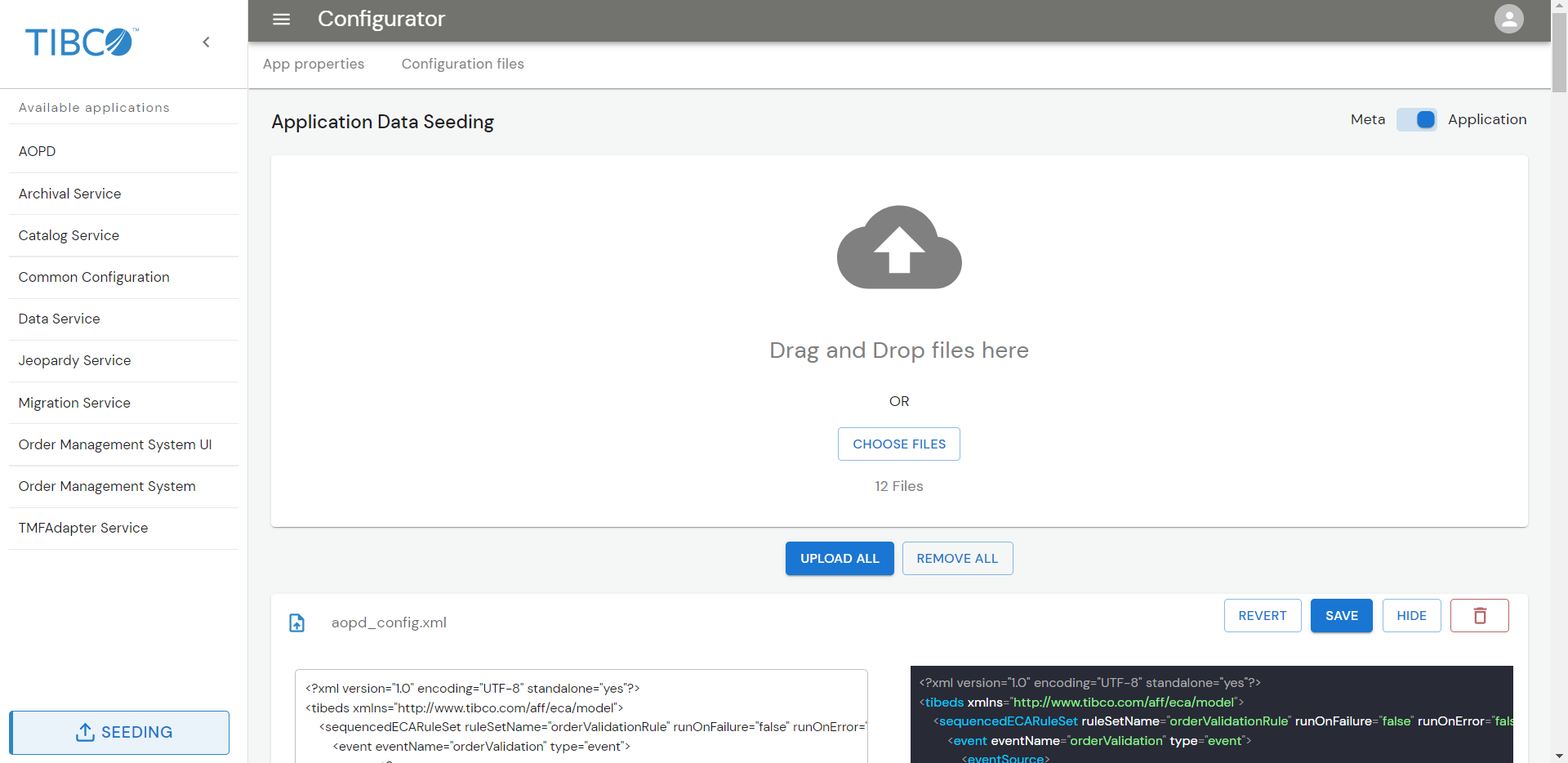This screenshot has width=1568, height=763.
Task: Toggle the Meta/Application switch
Action: pyautogui.click(x=1417, y=119)
